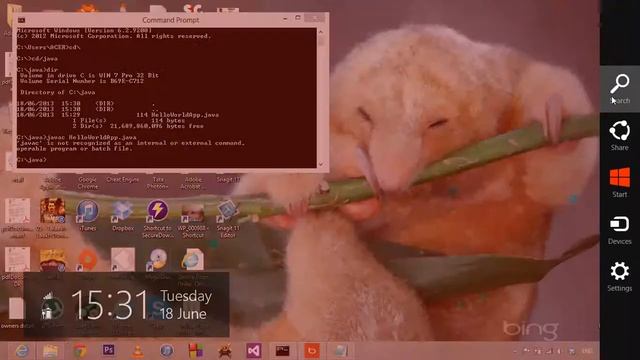Viewport: 640px width, 360px height.
Task: Click the Cheat Engine desktop label
Action: click(122, 180)
